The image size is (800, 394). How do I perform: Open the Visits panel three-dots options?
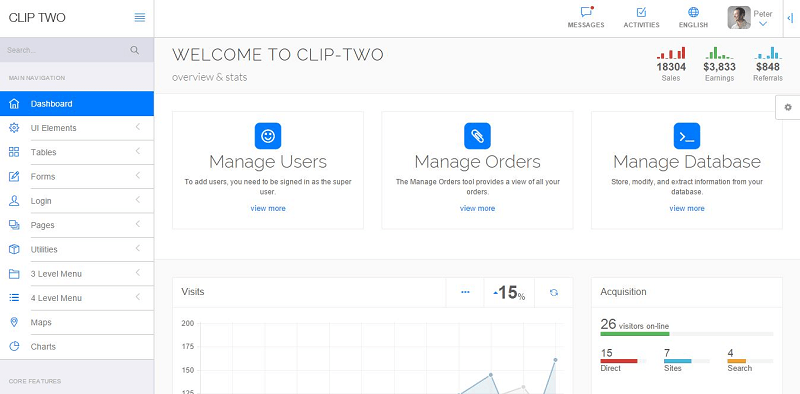pos(465,292)
